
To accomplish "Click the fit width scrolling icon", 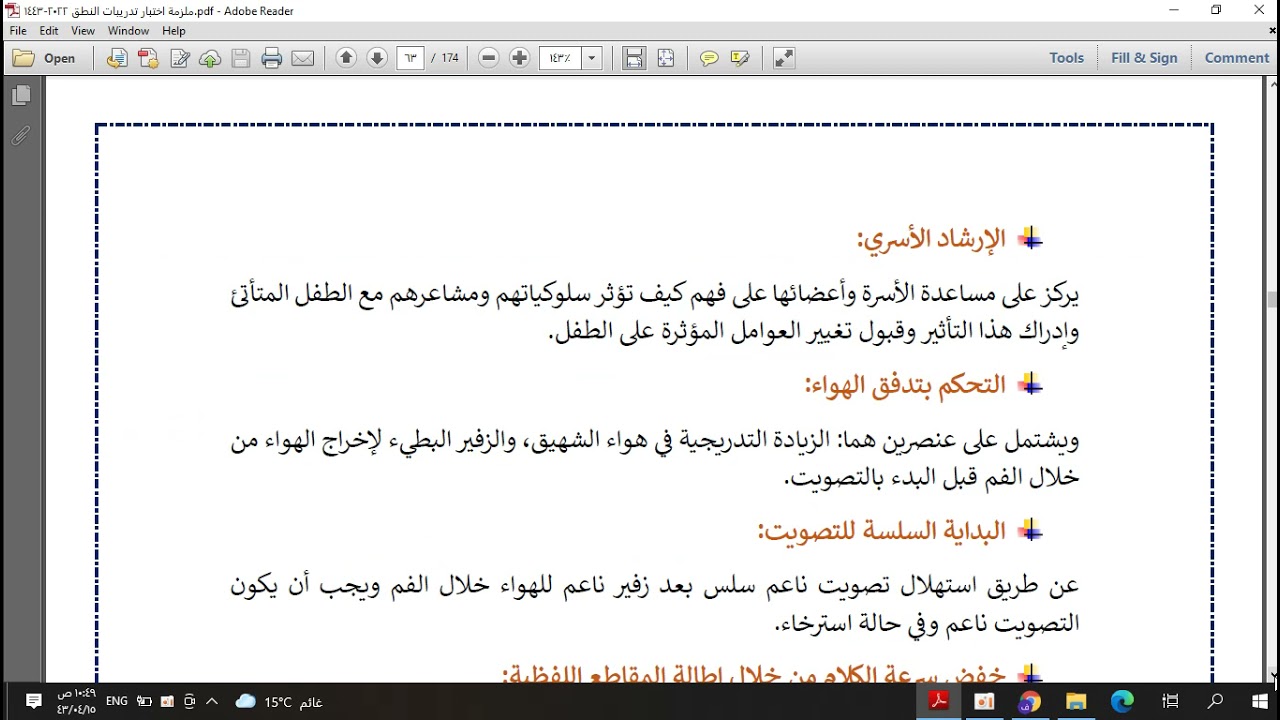I will [634, 58].
